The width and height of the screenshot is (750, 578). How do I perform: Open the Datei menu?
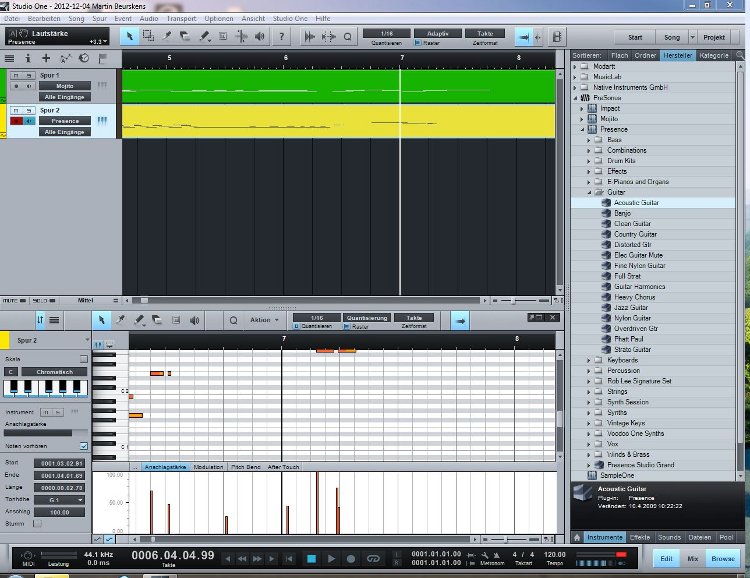12,19
